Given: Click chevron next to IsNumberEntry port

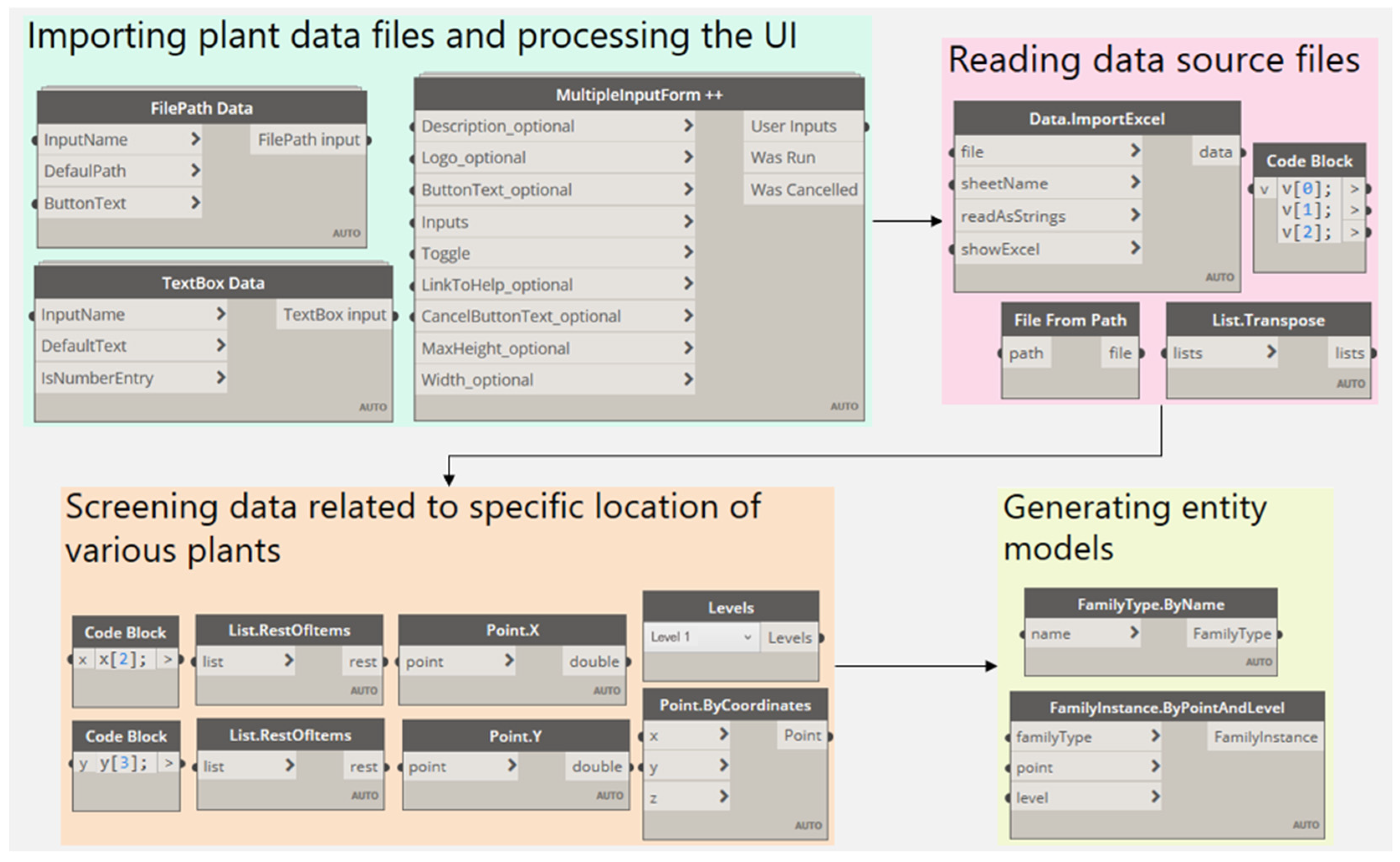Looking at the screenshot, I should click(x=221, y=377).
